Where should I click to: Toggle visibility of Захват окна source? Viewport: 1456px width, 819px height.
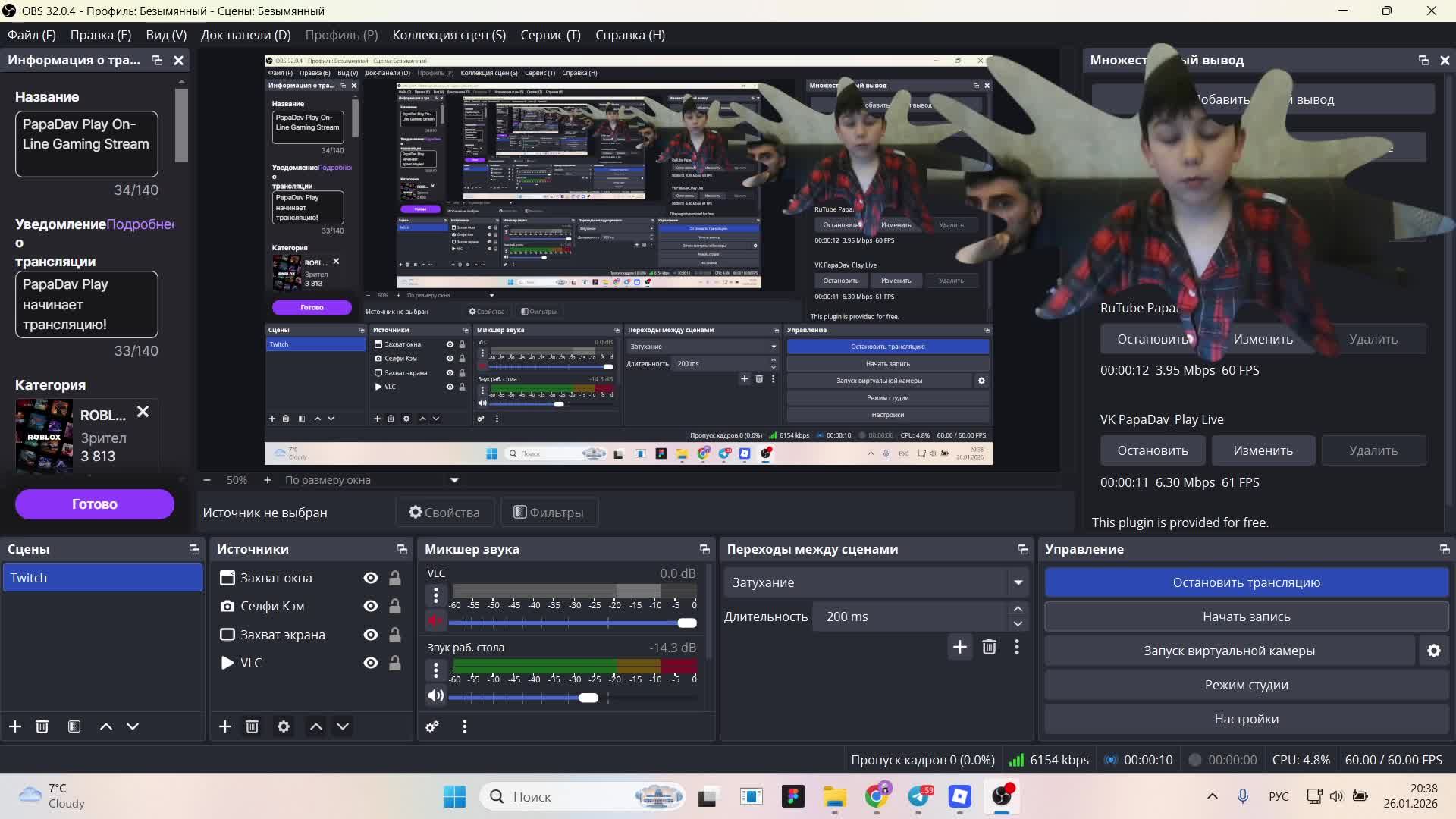coord(371,578)
